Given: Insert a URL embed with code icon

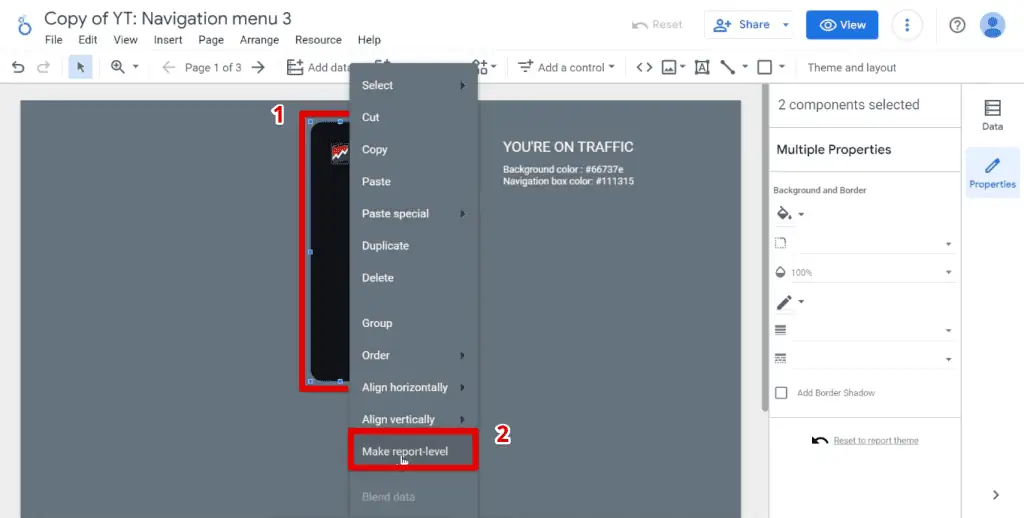Looking at the screenshot, I should point(644,67).
